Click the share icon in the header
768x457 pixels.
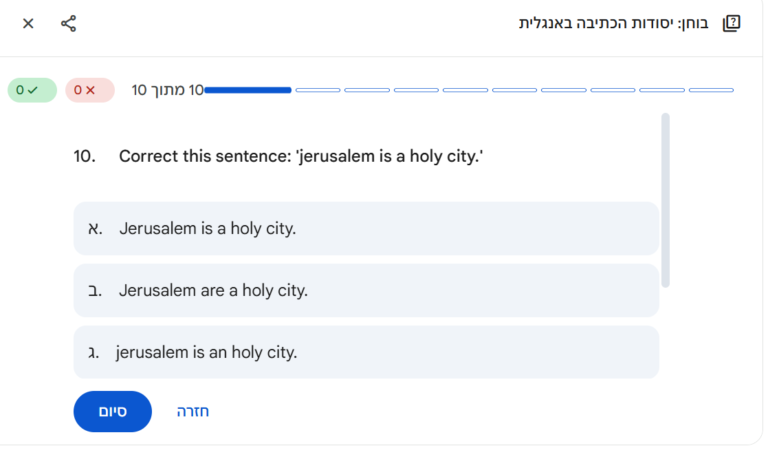coord(68,23)
